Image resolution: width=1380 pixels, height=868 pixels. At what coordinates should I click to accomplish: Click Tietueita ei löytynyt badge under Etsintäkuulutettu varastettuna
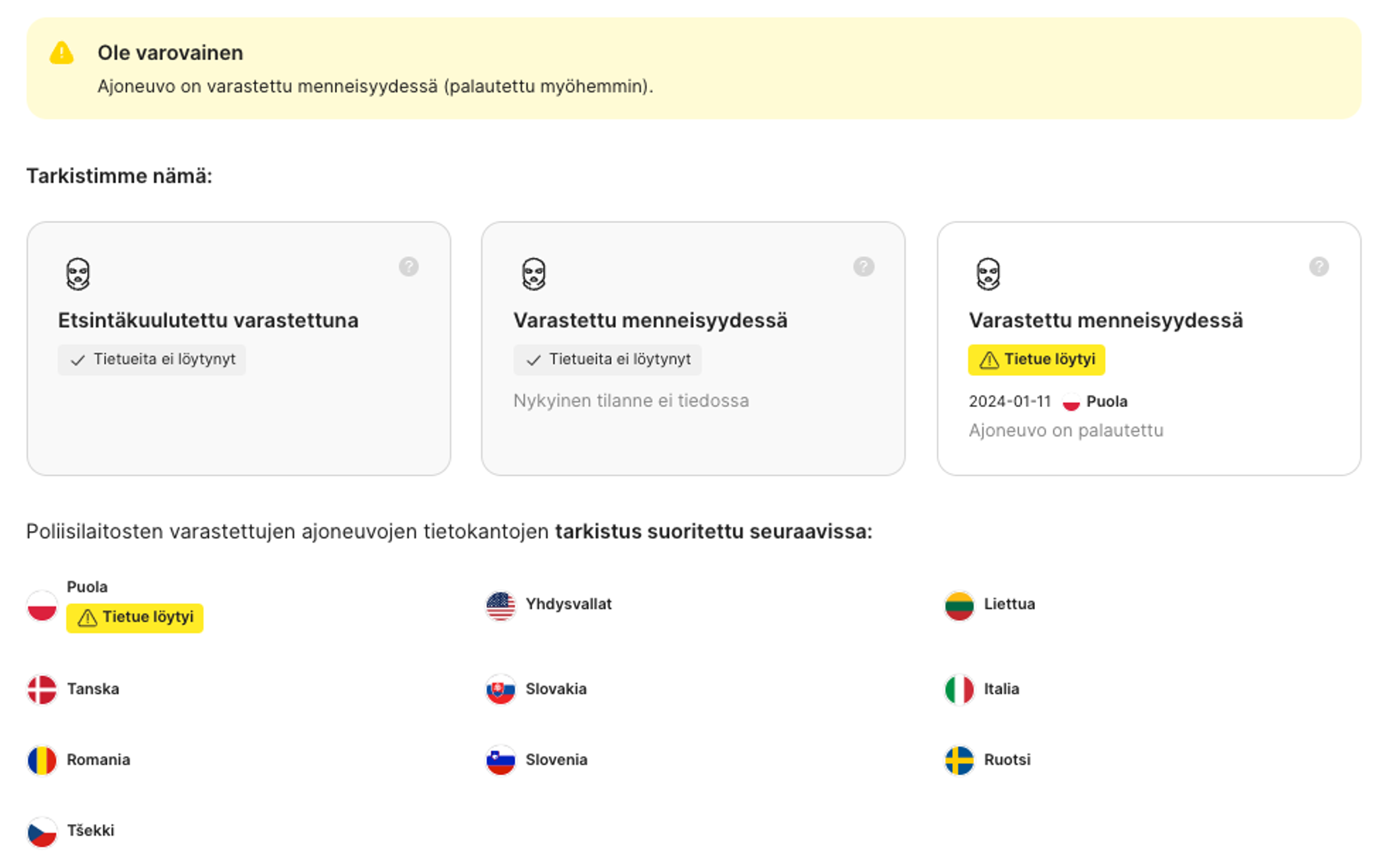click(x=152, y=360)
